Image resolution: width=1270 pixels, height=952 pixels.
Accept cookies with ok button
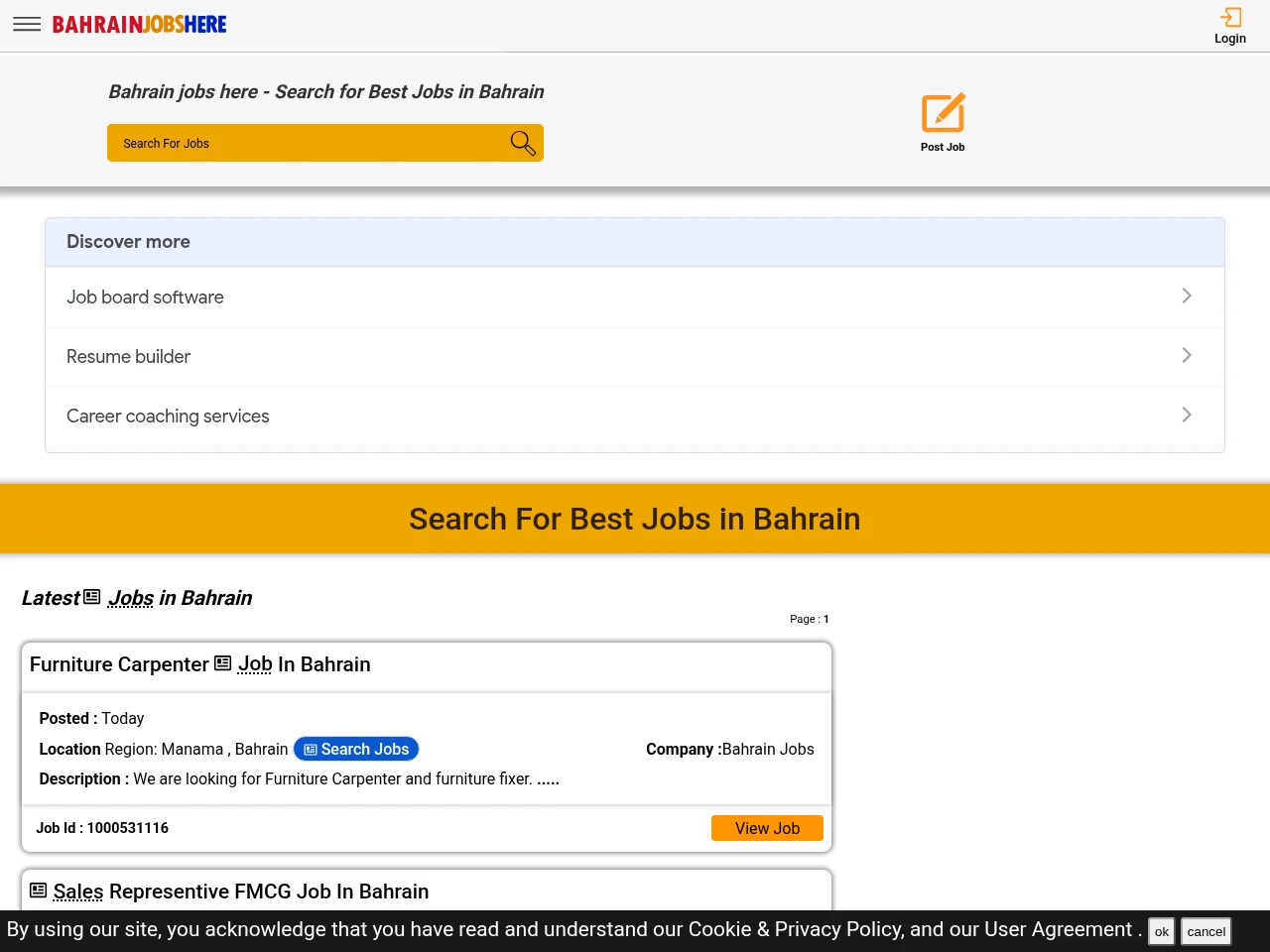point(1162,931)
